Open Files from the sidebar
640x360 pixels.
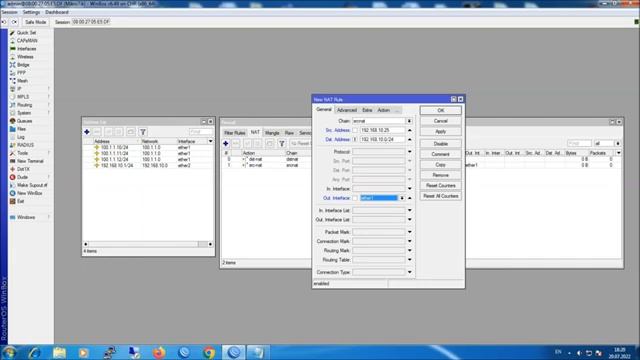(x=21, y=129)
